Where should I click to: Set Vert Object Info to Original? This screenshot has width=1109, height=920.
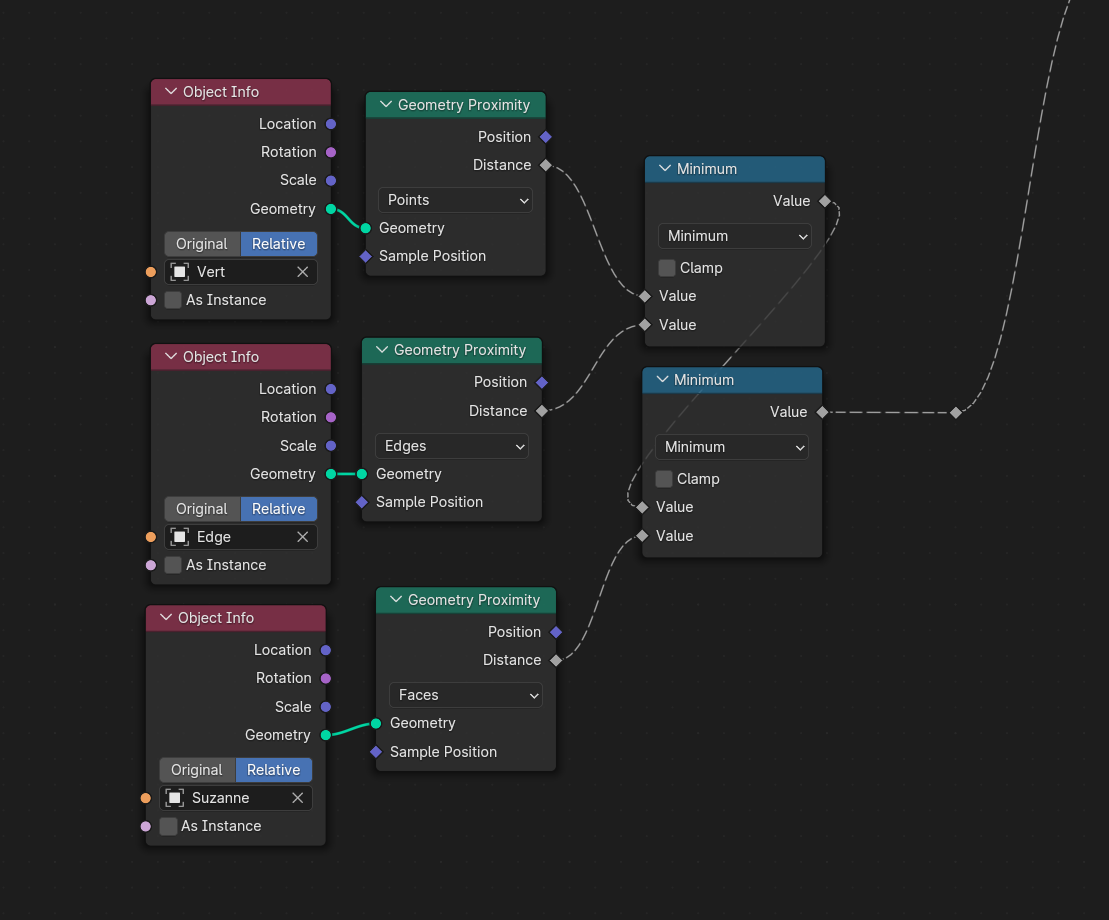(202, 244)
